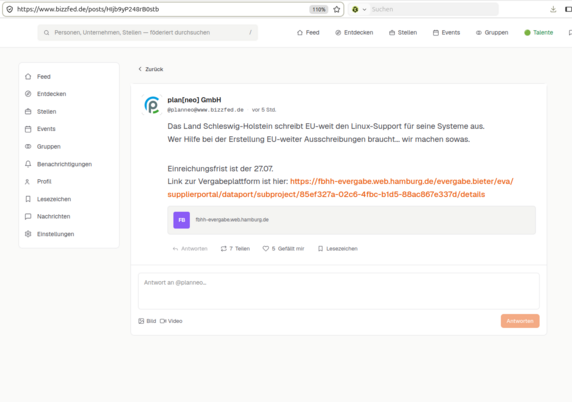Select Benachrichtigungen label in sidebar
The image size is (572, 402).
pos(64,164)
